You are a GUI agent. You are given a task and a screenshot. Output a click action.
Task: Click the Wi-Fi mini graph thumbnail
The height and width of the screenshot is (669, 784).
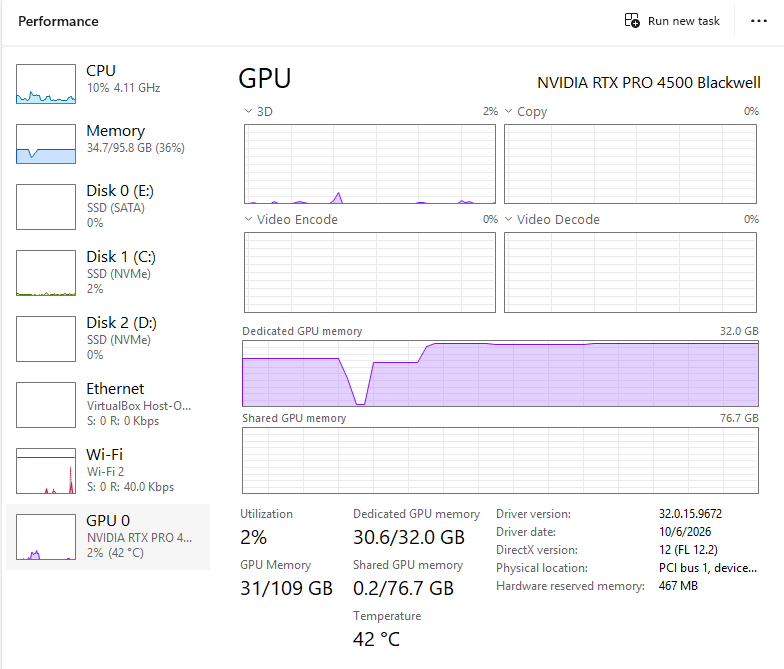click(x=46, y=470)
